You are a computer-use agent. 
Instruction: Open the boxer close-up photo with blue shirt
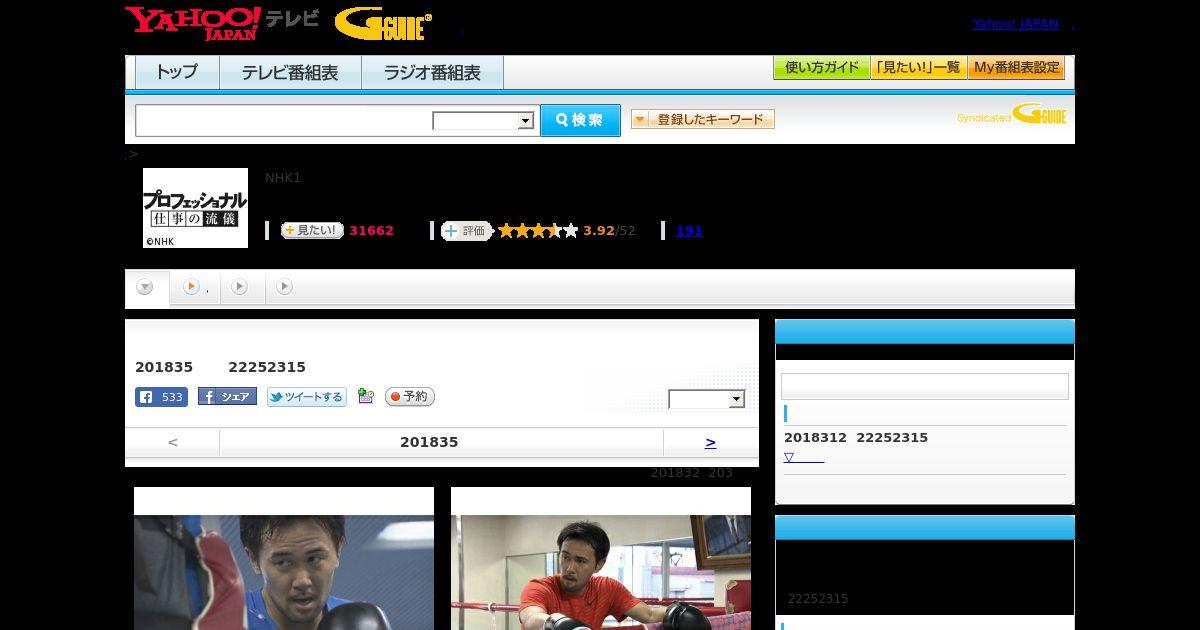coord(284,572)
